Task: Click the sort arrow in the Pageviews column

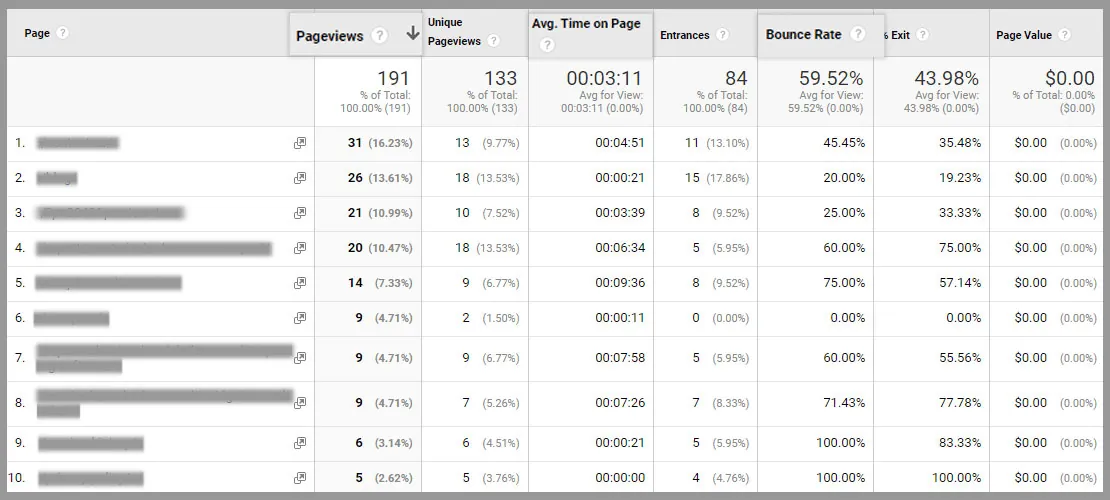Action: click(413, 34)
